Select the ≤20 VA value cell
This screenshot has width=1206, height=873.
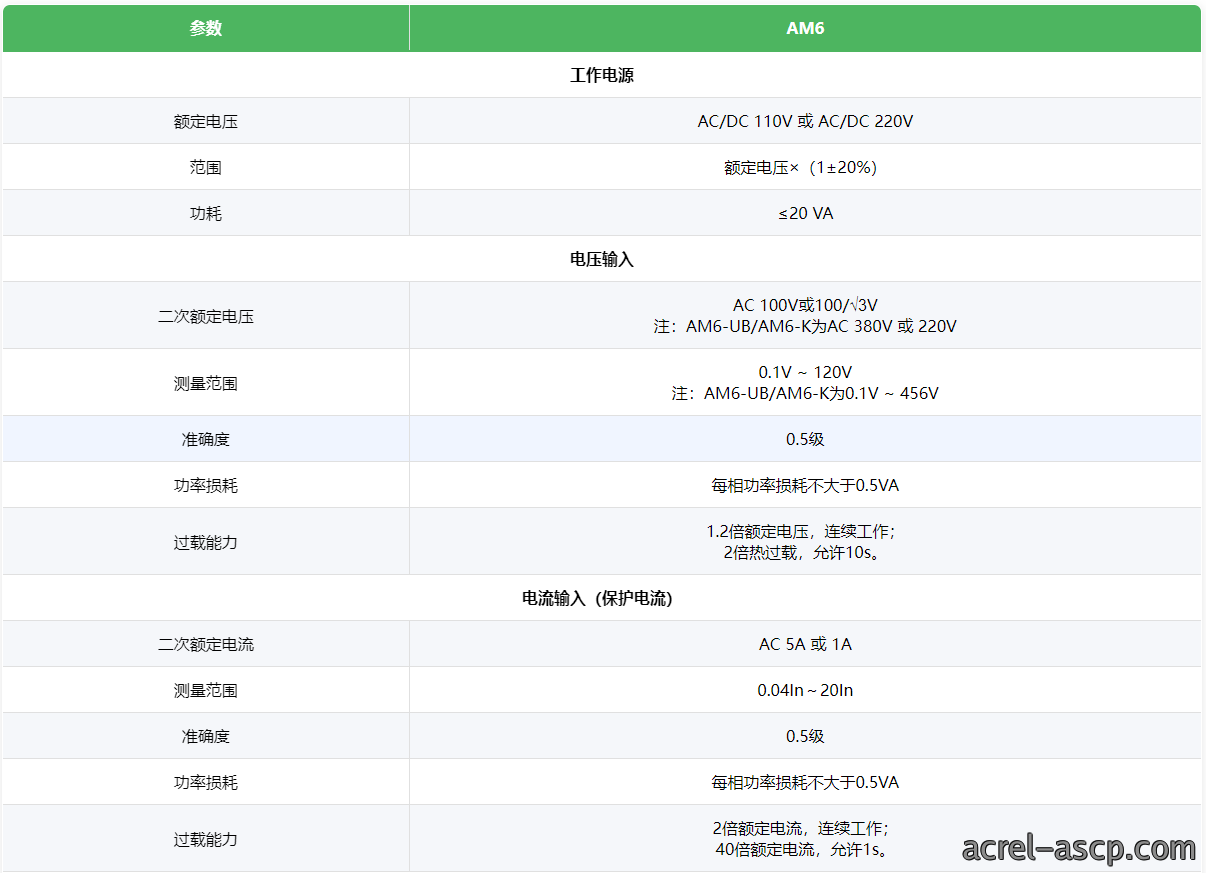point(805,213)
